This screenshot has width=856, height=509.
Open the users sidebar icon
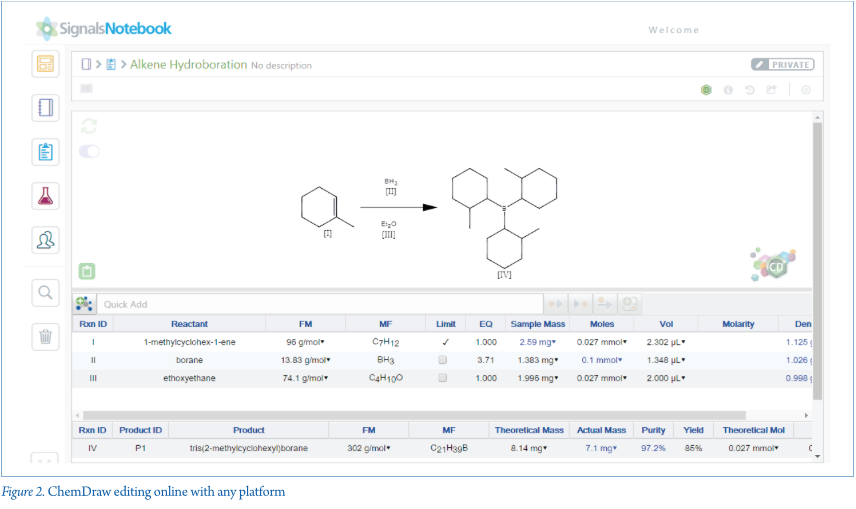pyautogui.click(x=45, y=240)
